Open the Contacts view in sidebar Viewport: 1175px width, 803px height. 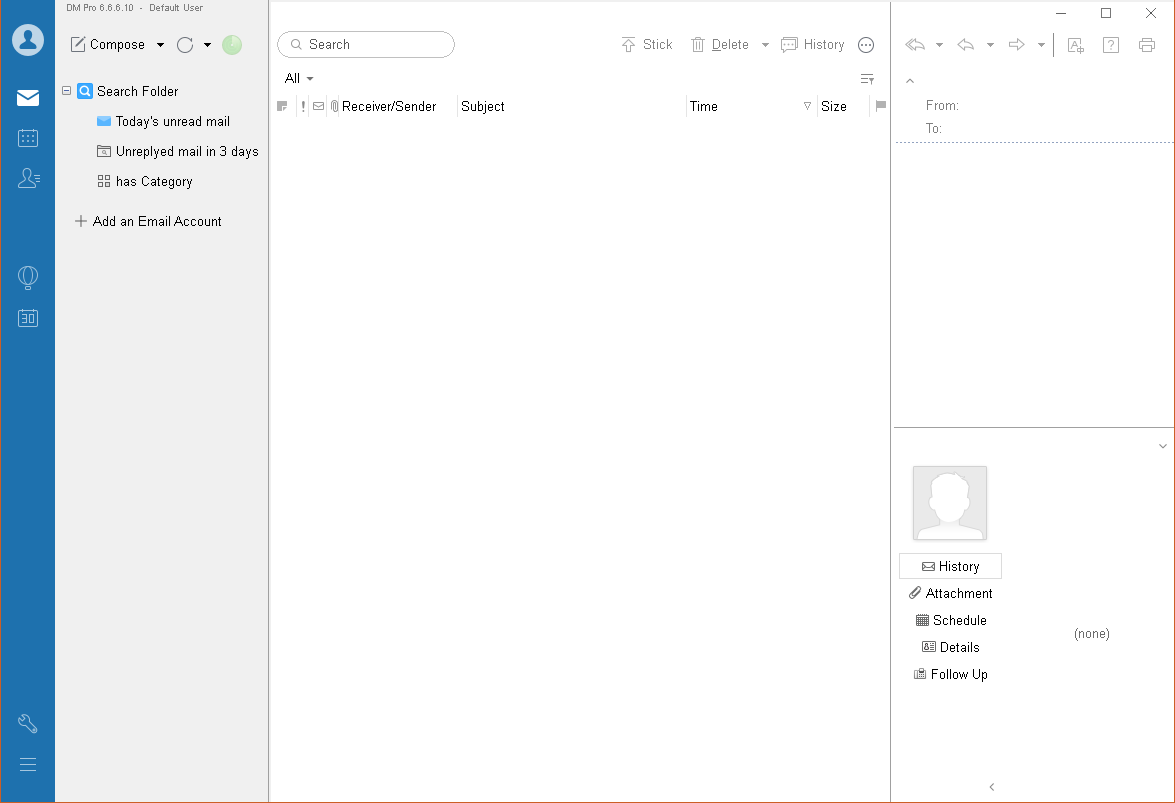pos(28,178)
